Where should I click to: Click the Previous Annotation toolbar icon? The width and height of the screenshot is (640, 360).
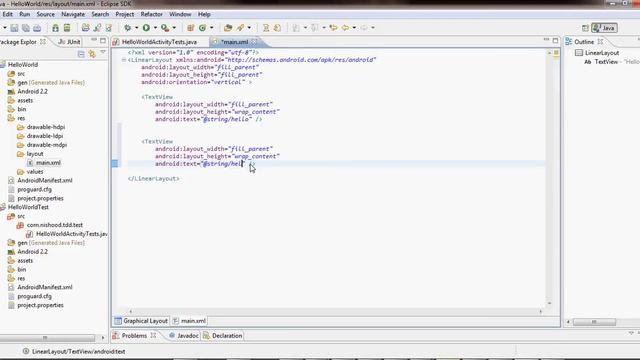pos(315,28)
